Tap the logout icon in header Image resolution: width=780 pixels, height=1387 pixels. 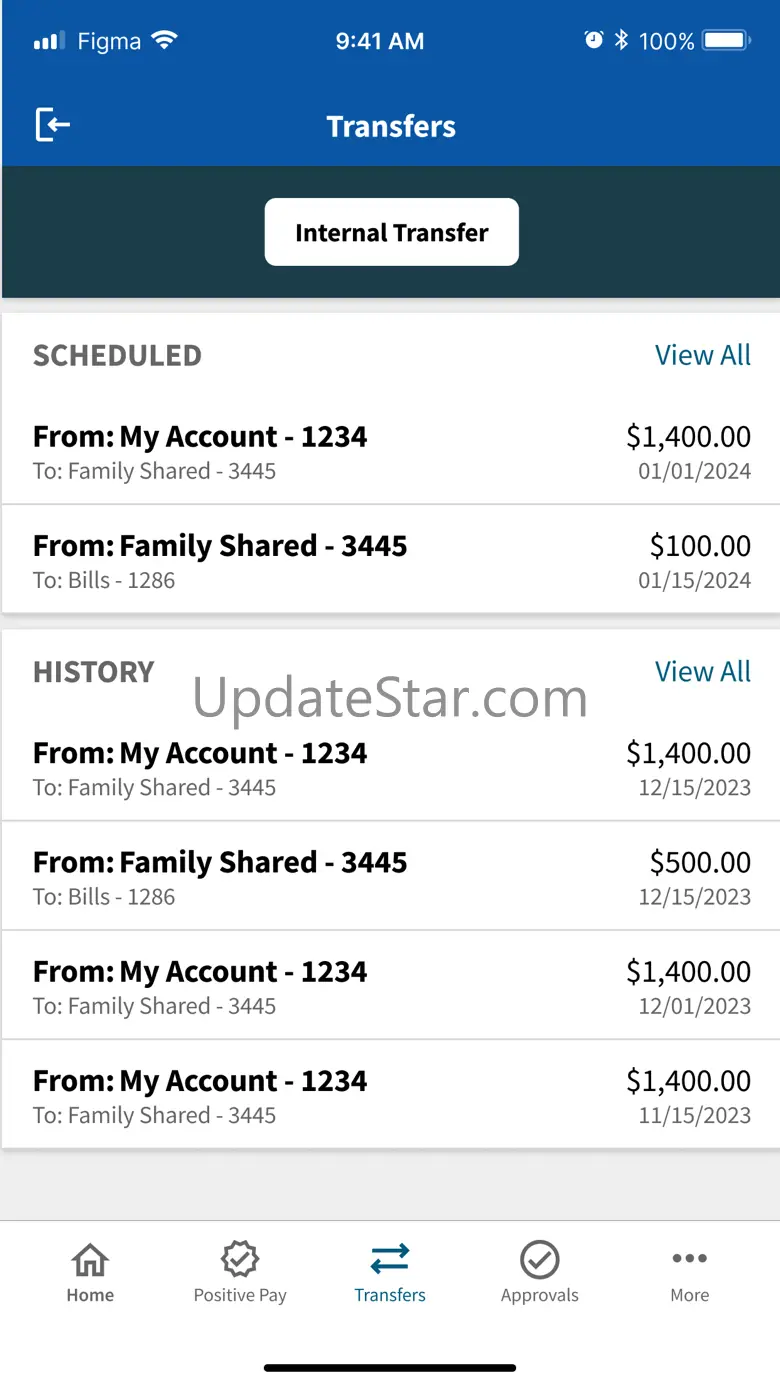(53, 125)
